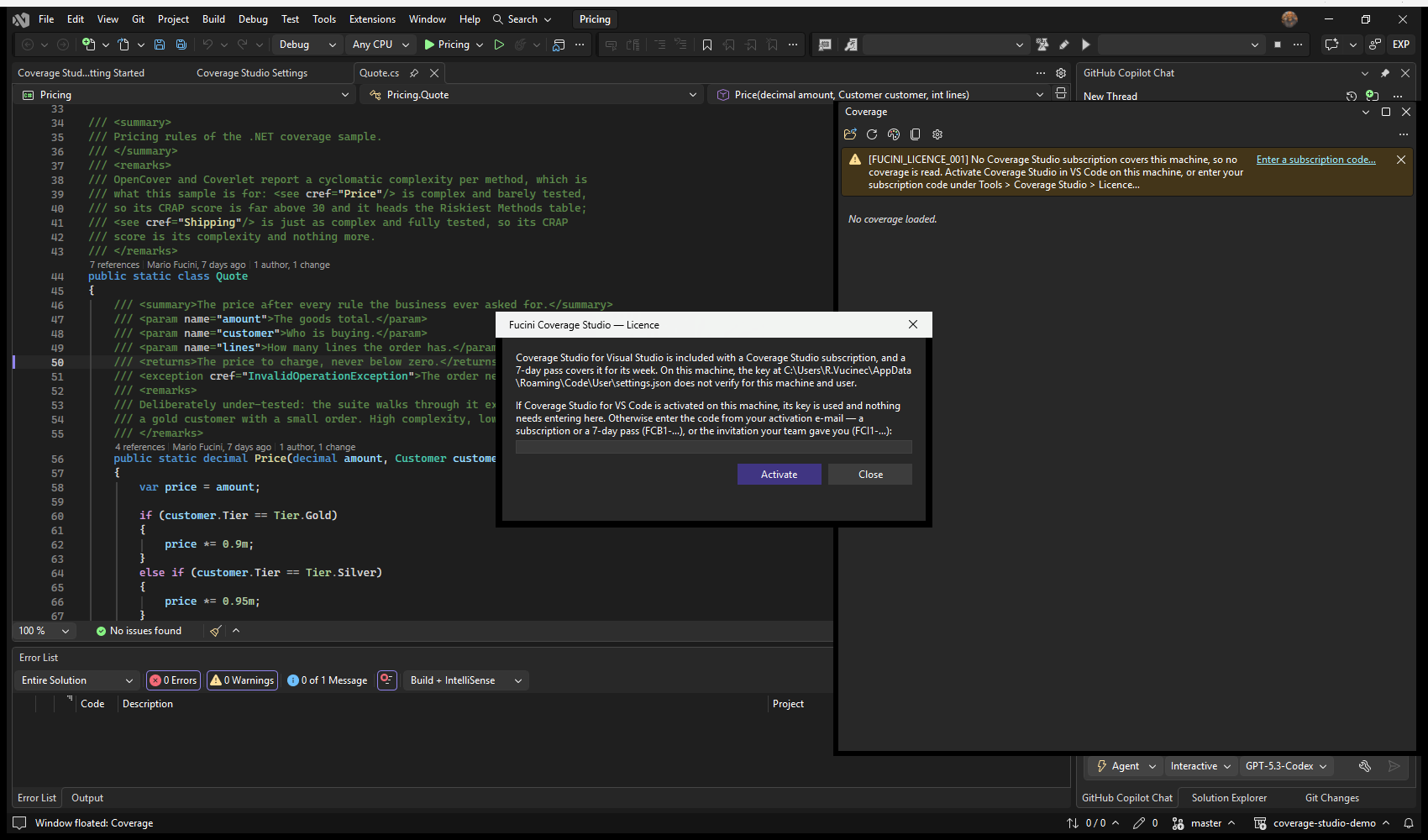Click the Activate button in Licence dialog

pos(780,475)
